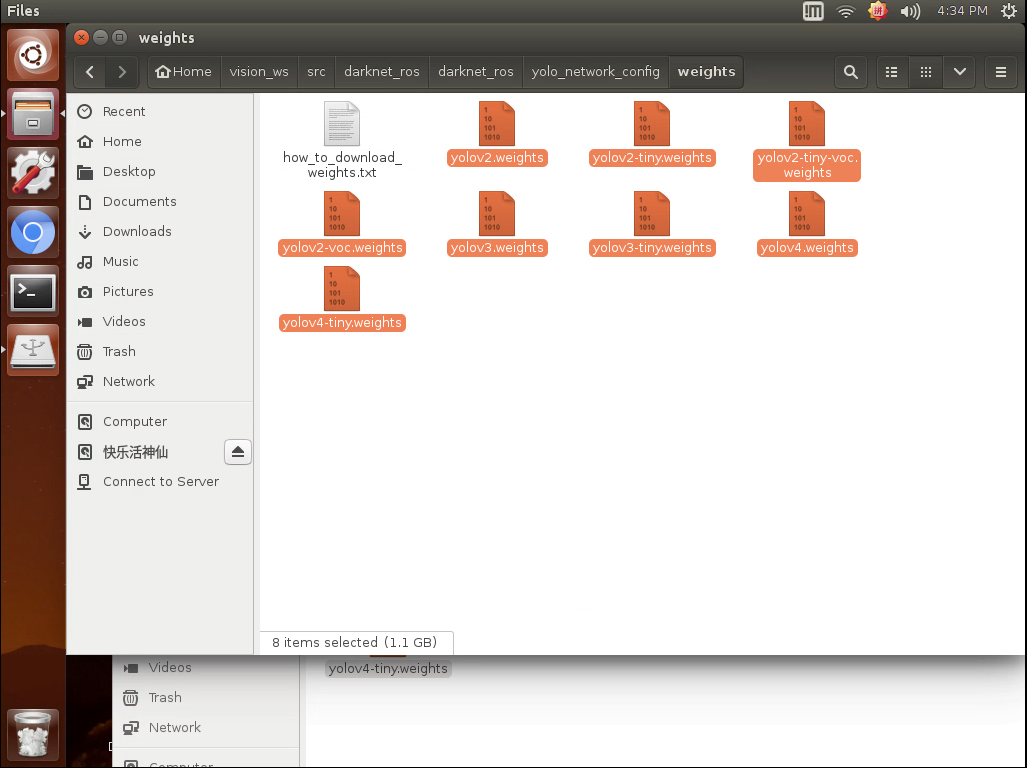Eject the 快乐活神仙 drive
The image size is (1027, 768).
238,452
